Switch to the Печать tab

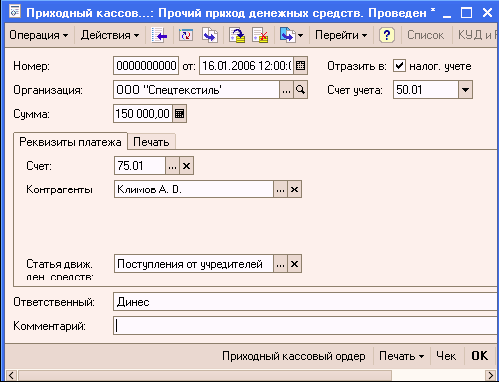tap(151, 142)
